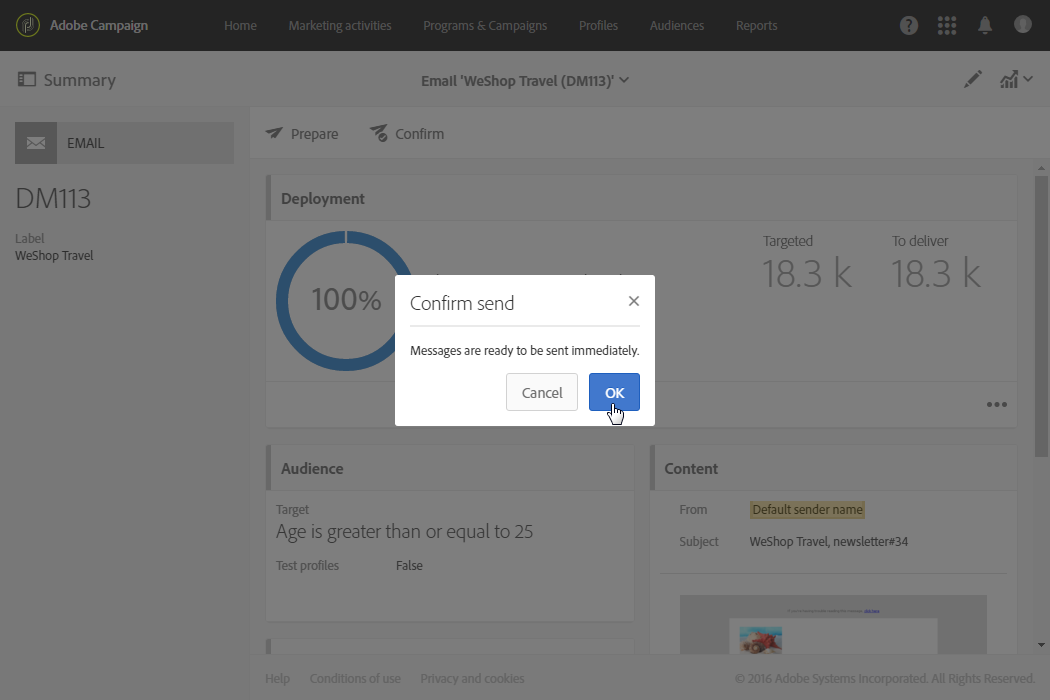Click the Test profiles False value
Viewport: 1050px width, 700px height.
tap(409, 565)
